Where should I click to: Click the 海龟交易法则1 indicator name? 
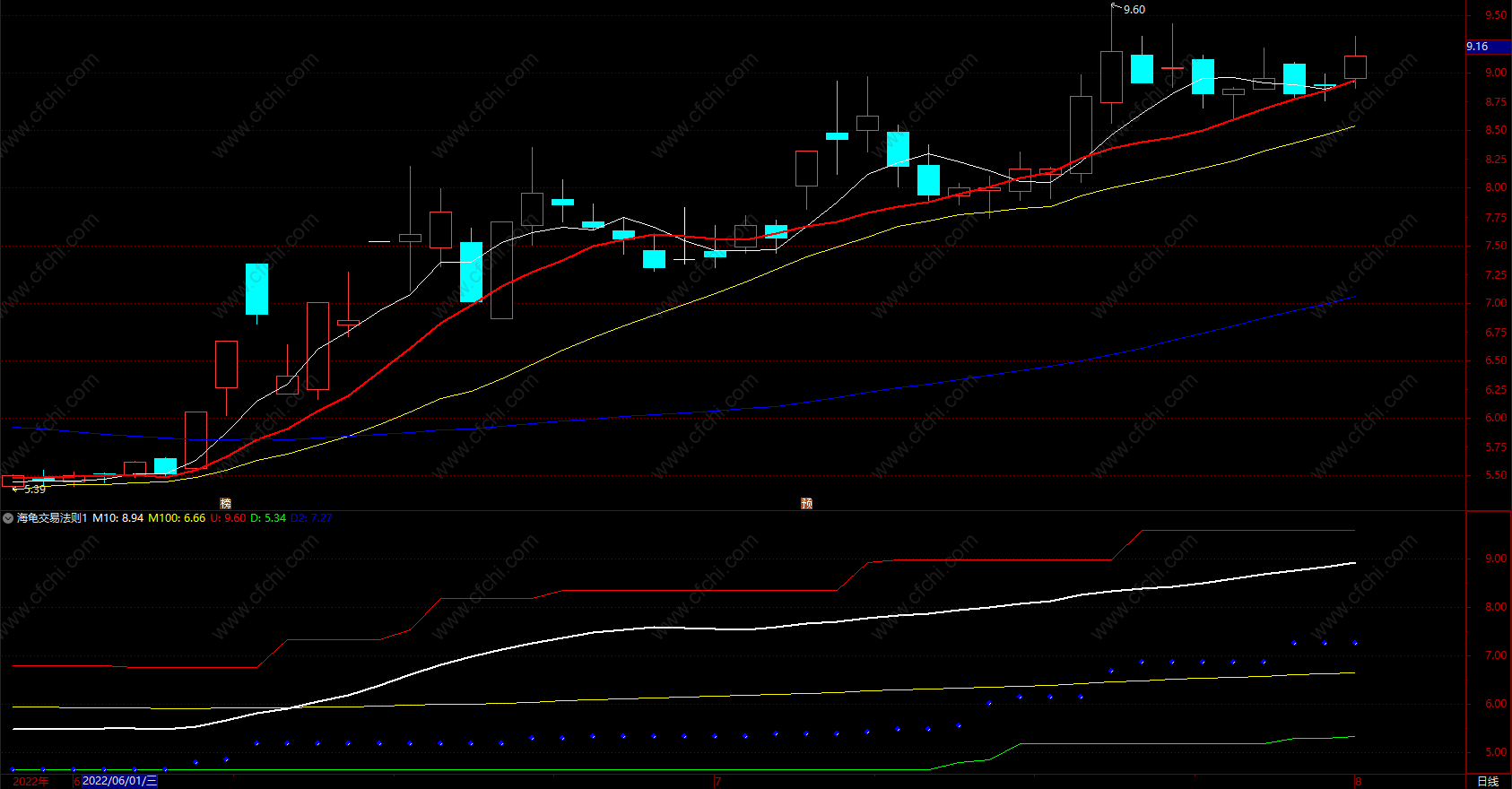click(x=52, y=518)
